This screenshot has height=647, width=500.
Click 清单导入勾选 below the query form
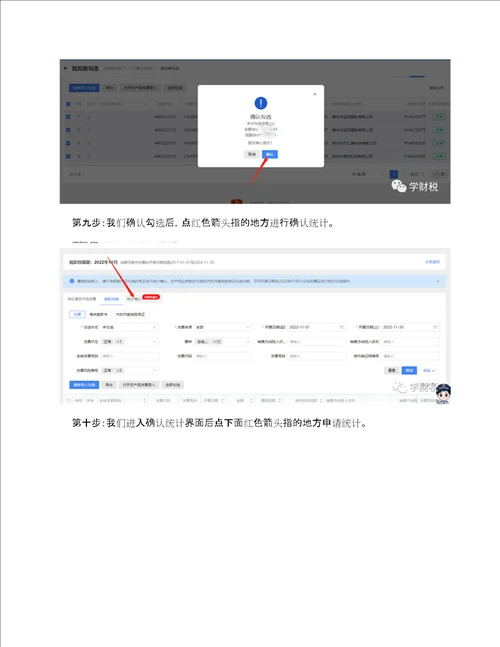tap(84, 385)
